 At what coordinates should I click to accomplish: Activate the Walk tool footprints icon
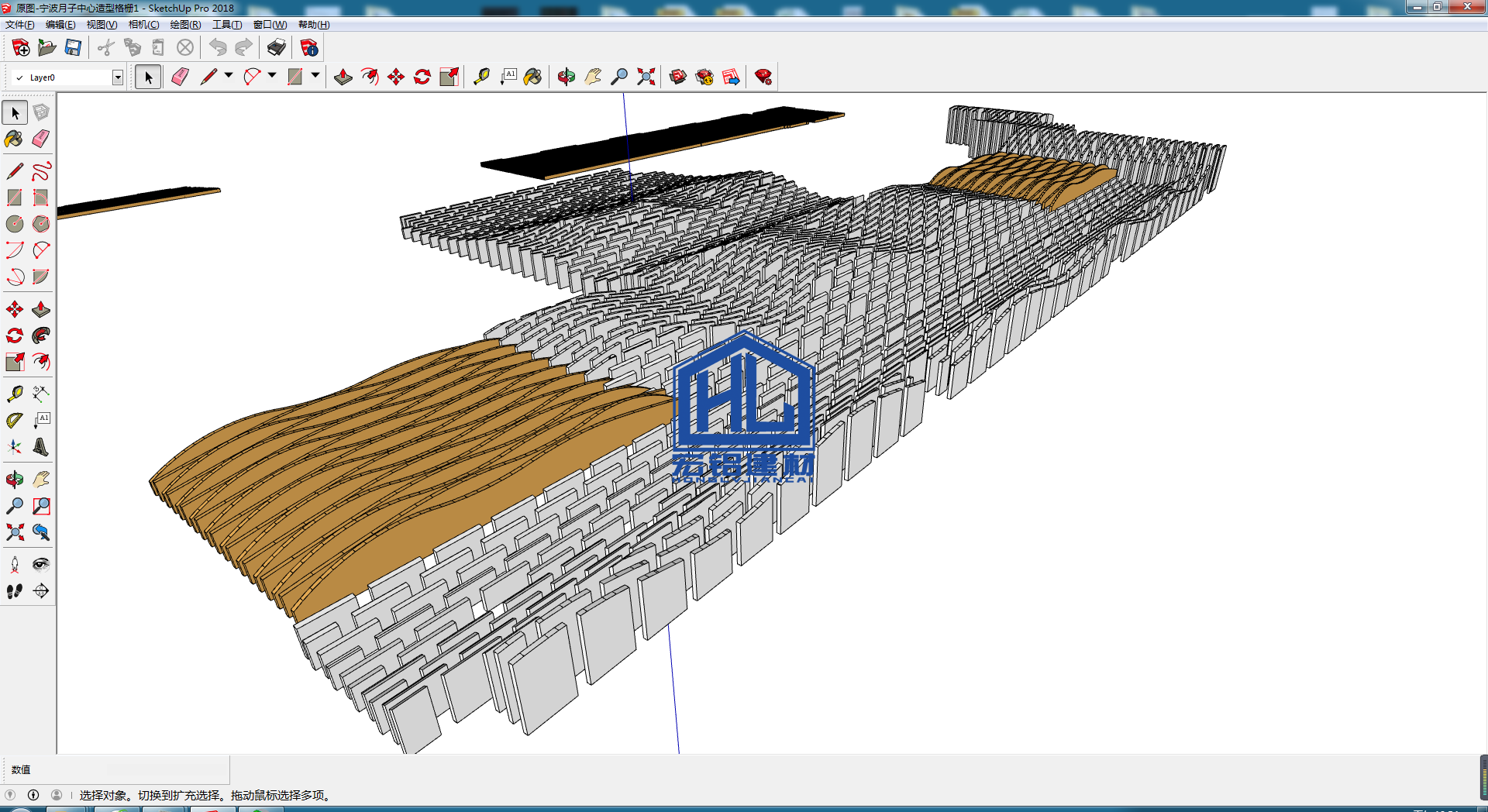click(15, 591)
